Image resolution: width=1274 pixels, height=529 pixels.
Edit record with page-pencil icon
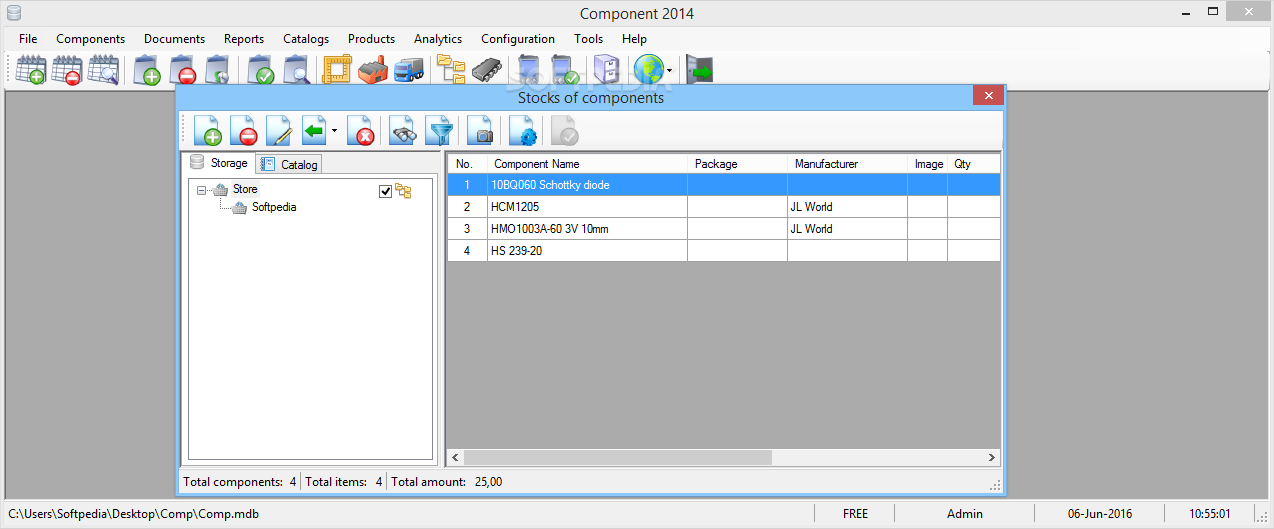pos(279,131)
